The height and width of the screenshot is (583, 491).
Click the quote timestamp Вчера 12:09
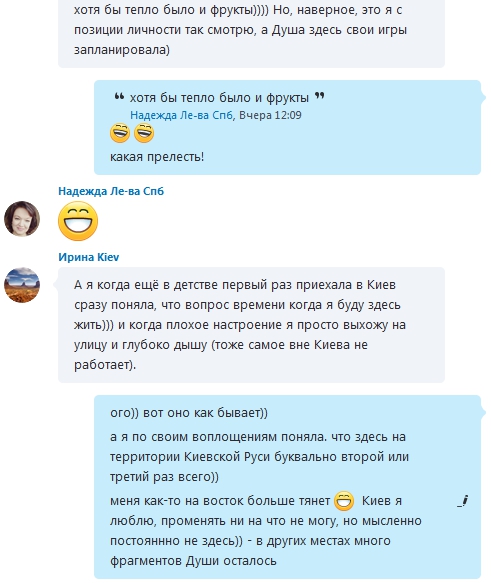(270, 115)
